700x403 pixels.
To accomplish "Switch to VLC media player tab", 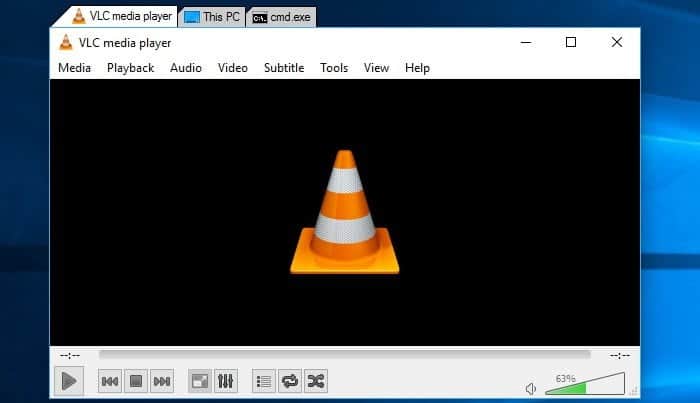I will (121, 17).
